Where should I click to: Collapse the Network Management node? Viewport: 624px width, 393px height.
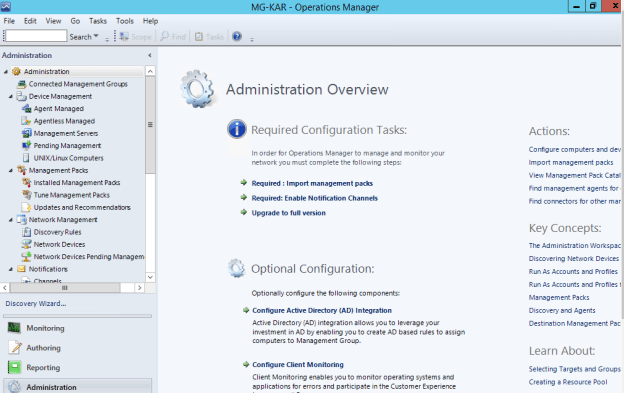(11, 220)
